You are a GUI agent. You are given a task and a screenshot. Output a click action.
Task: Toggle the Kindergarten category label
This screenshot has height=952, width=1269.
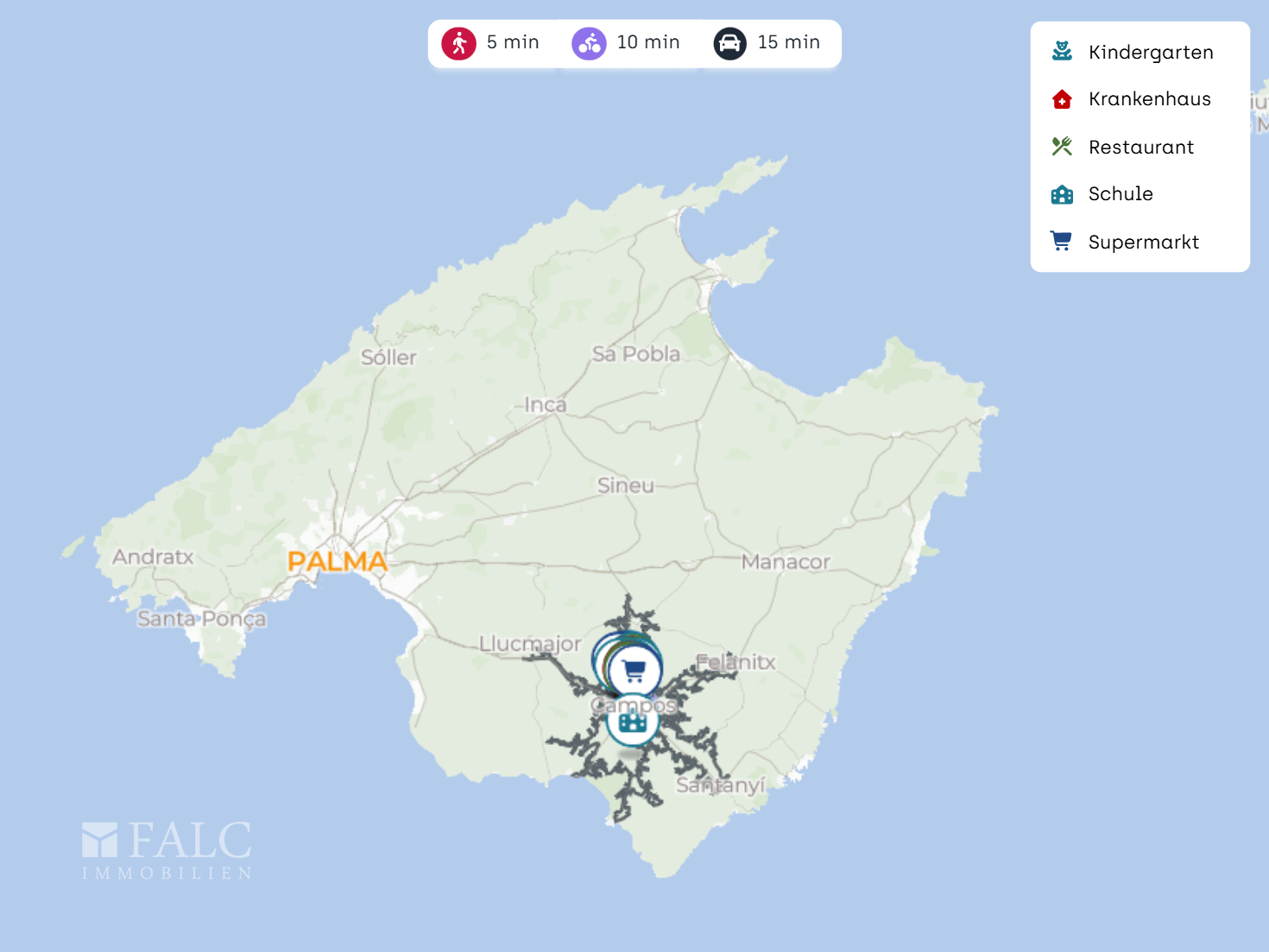pos(1151,53)
